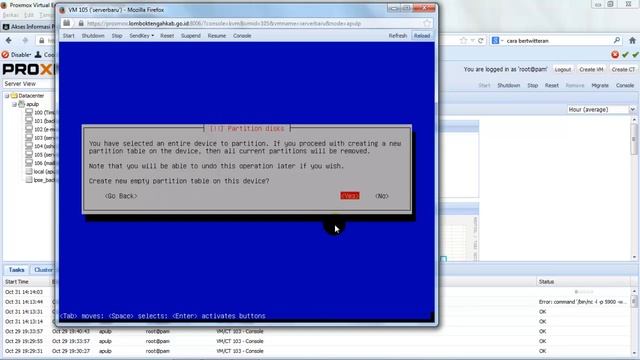Click the main panel vertical scrollbar

click(x=634, y=189)
